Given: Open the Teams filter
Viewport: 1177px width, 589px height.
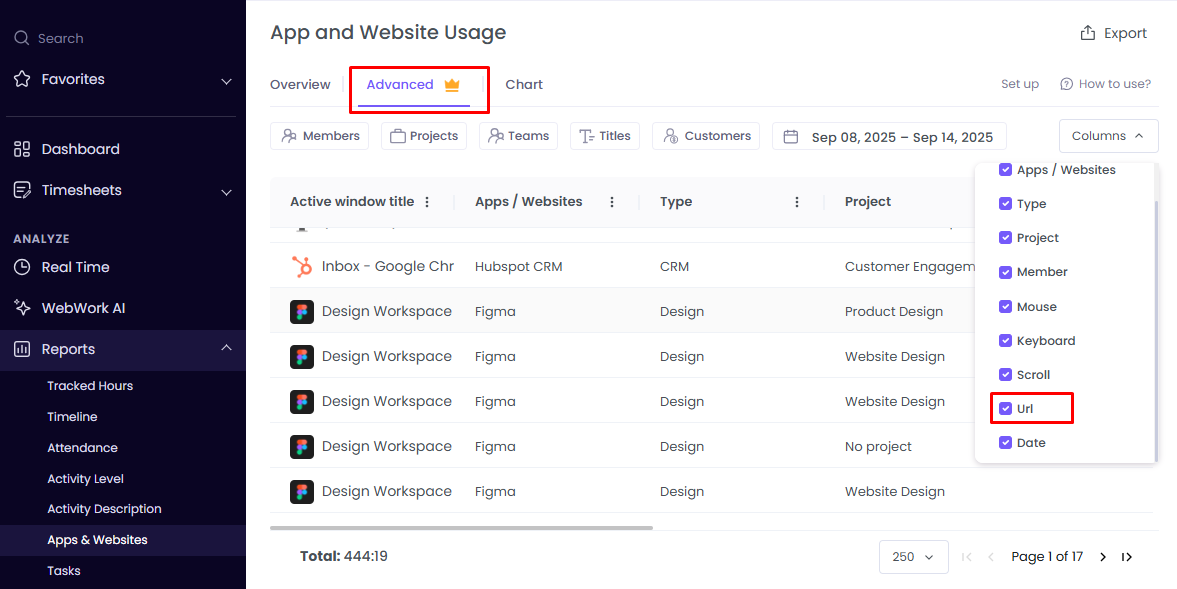Looking at the screenshot, I should point(518,136).
